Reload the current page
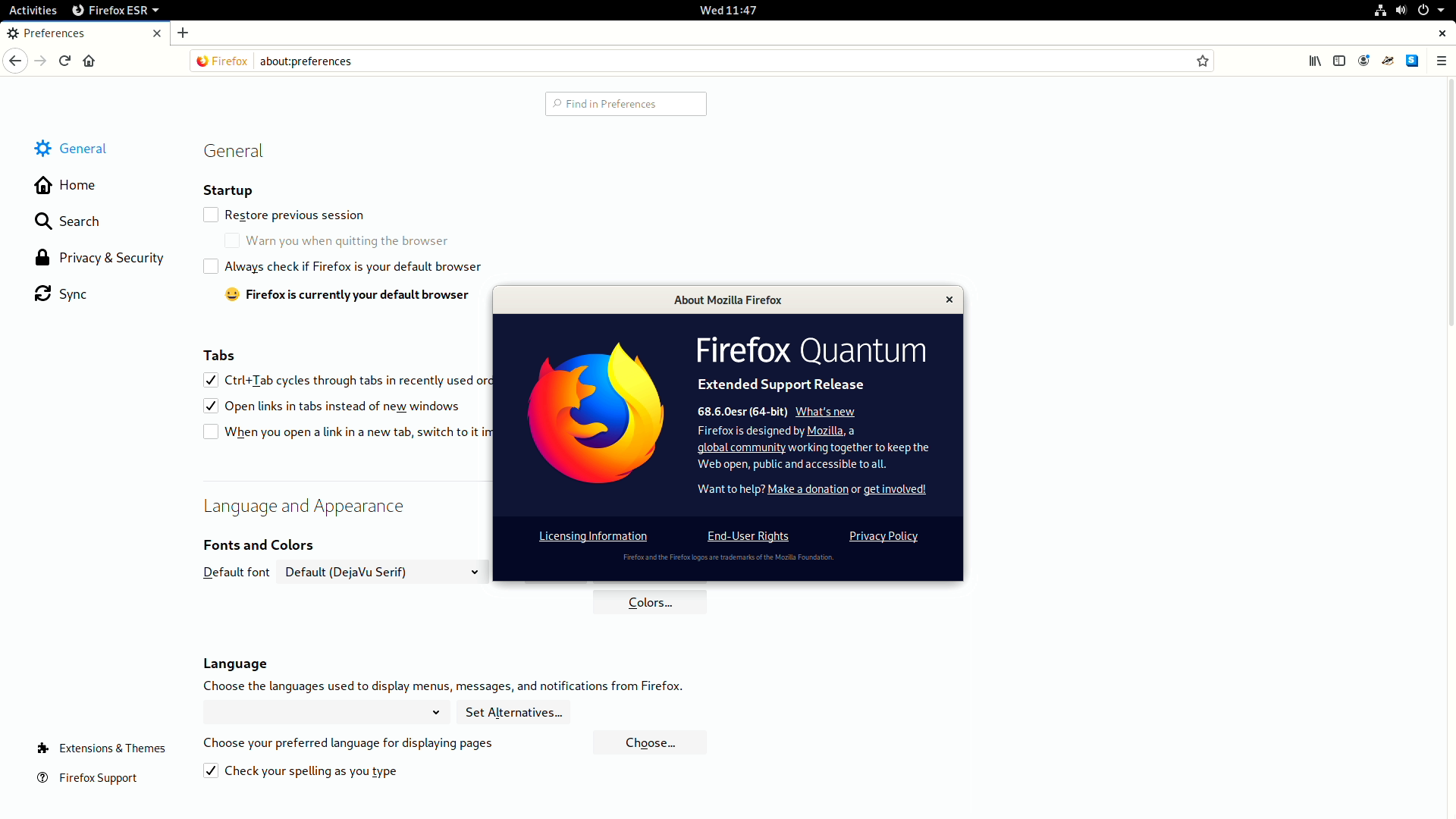Viewport: 1456px width, 819px height. tap(64, 61)
